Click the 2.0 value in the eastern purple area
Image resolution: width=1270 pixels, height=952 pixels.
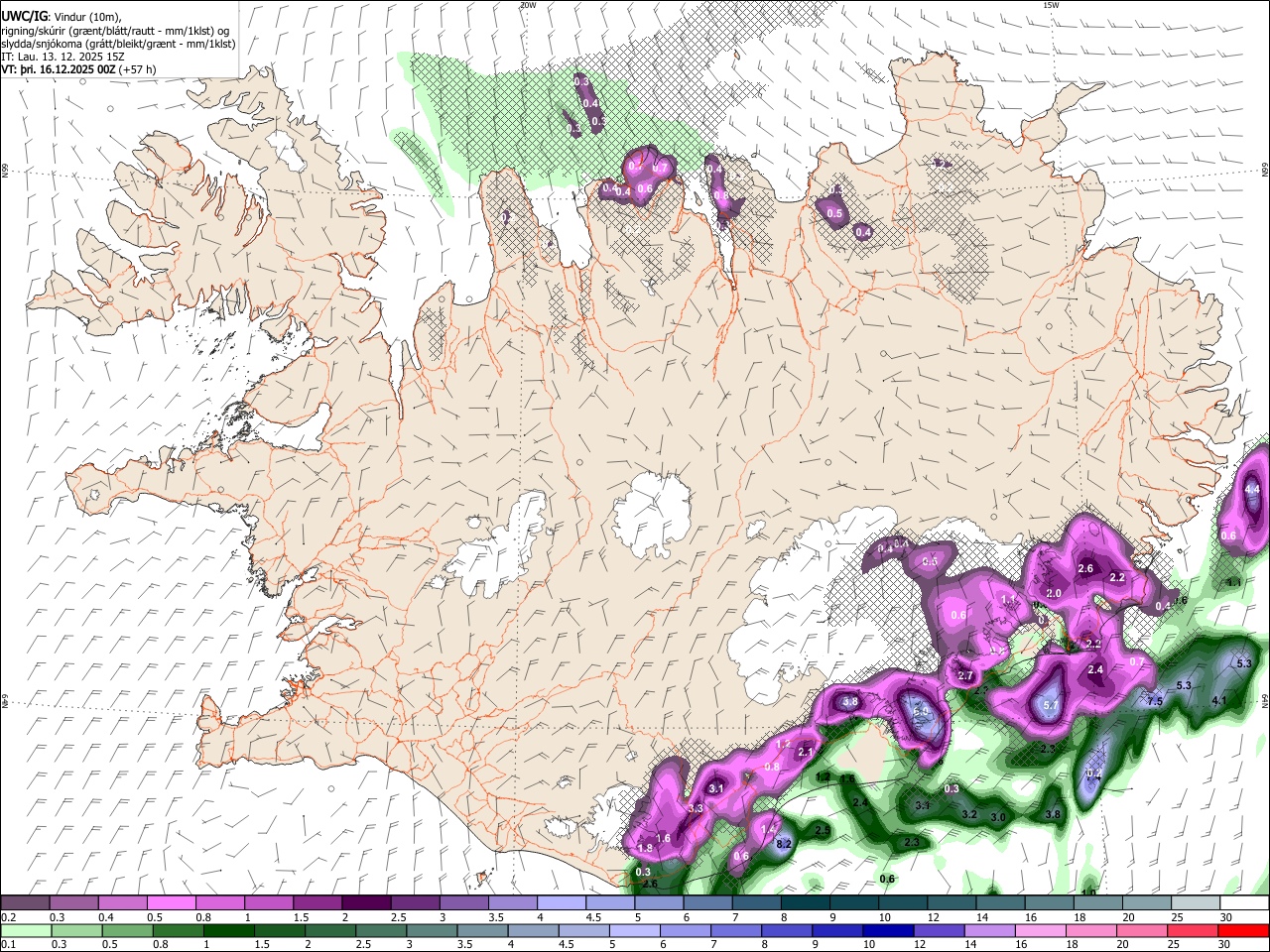(x=1054, y=593)
